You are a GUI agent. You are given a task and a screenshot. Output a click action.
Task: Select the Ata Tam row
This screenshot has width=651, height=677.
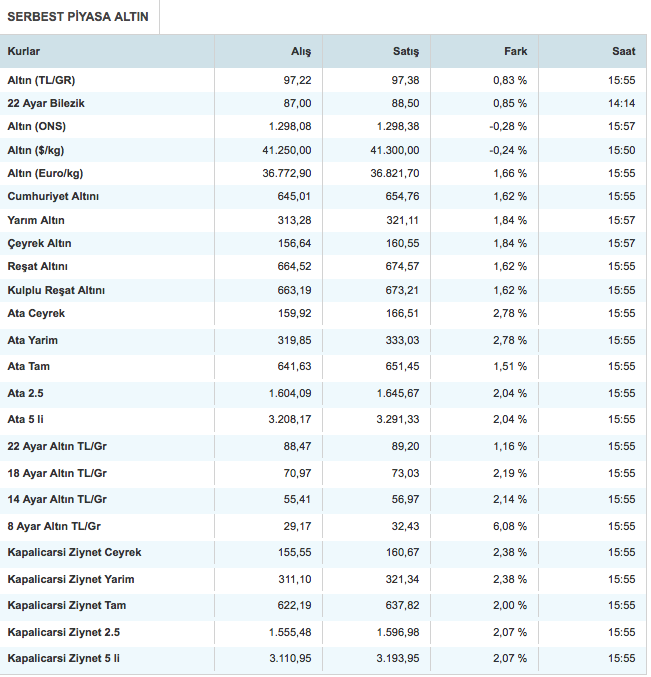pyautogui.click(x=28, y=366)
